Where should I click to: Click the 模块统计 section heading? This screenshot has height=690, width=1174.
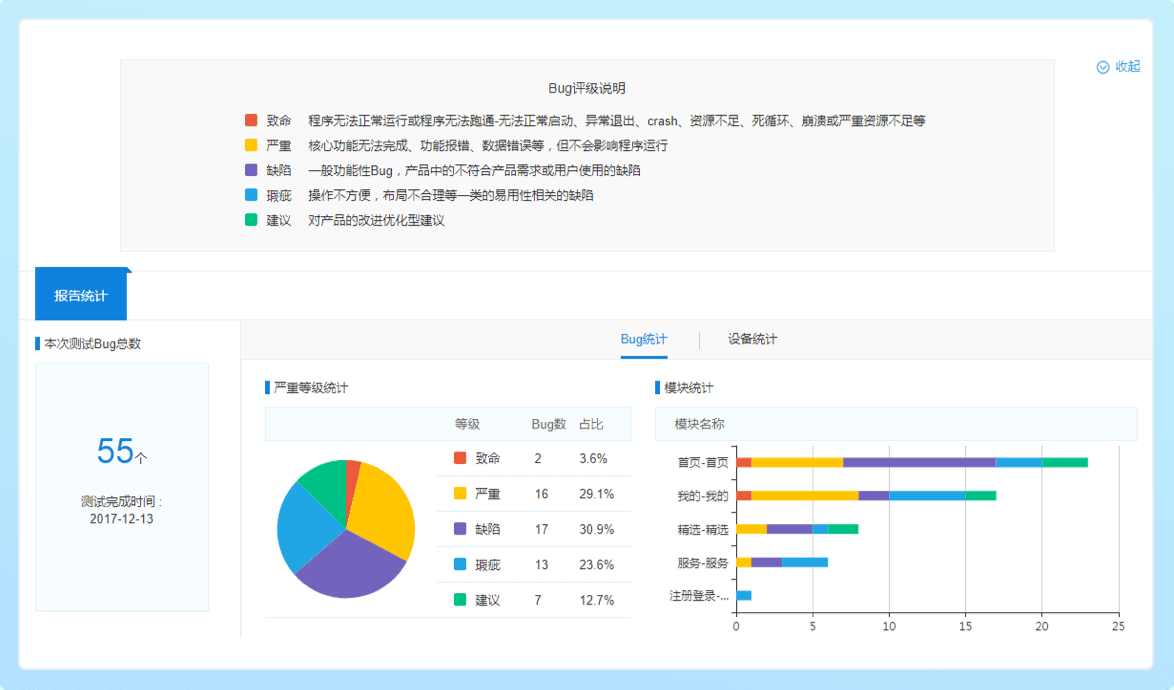pyautogui.click(x=688, y=388)
